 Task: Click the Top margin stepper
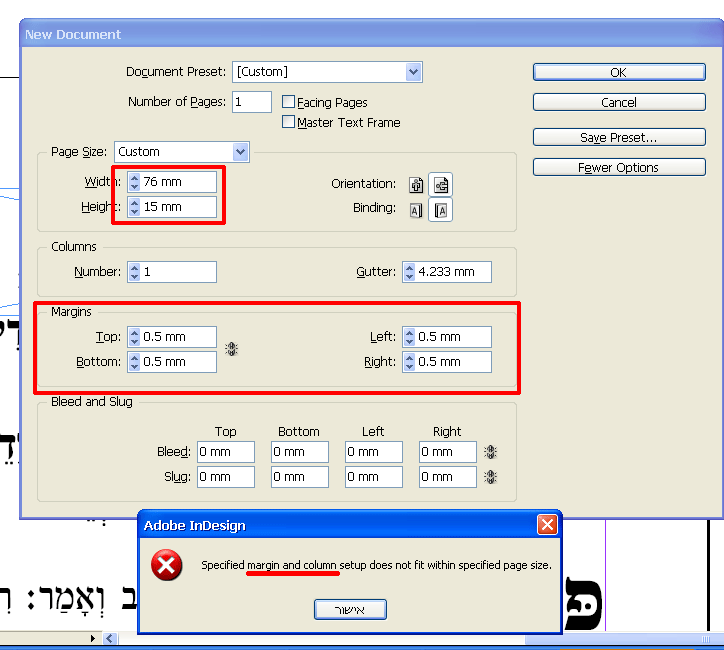tap(134, 337)
